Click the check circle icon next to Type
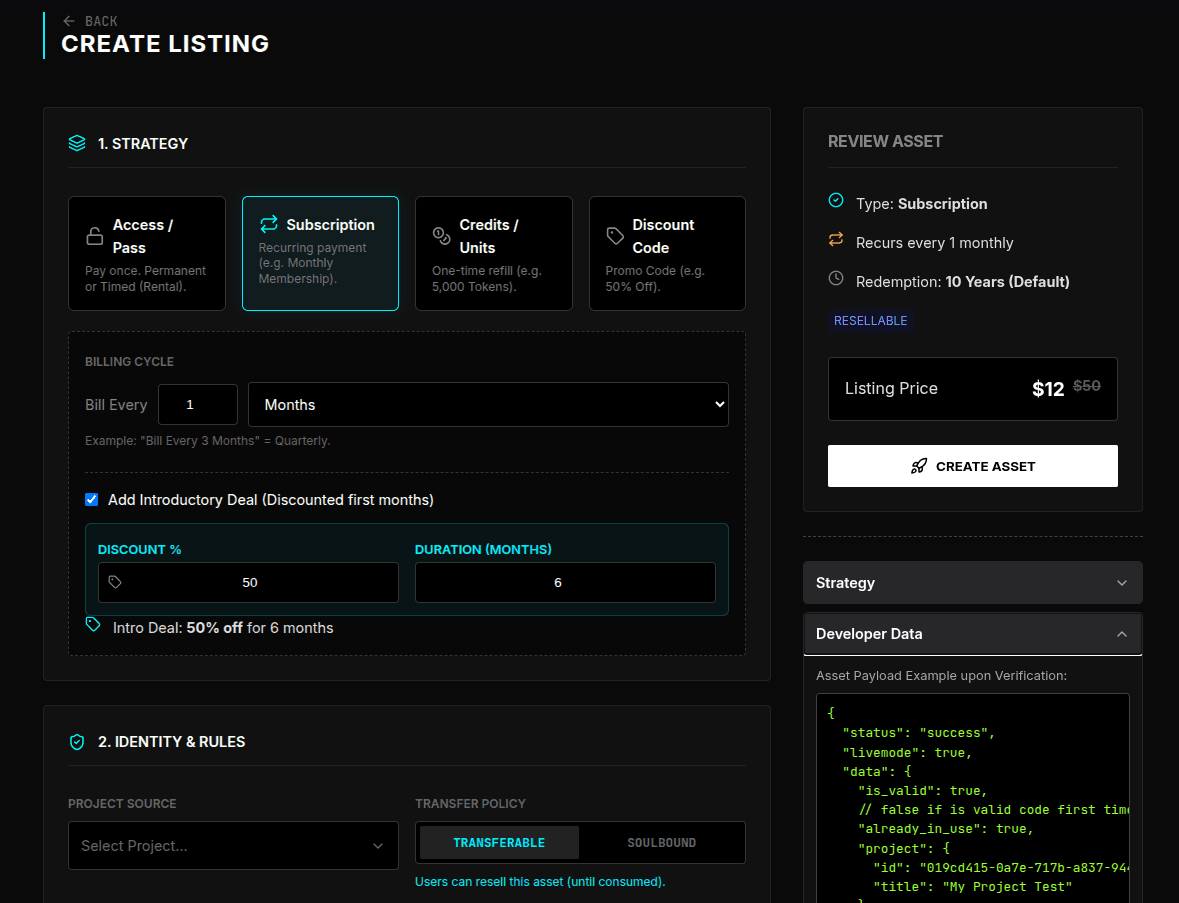 point(835,200)
